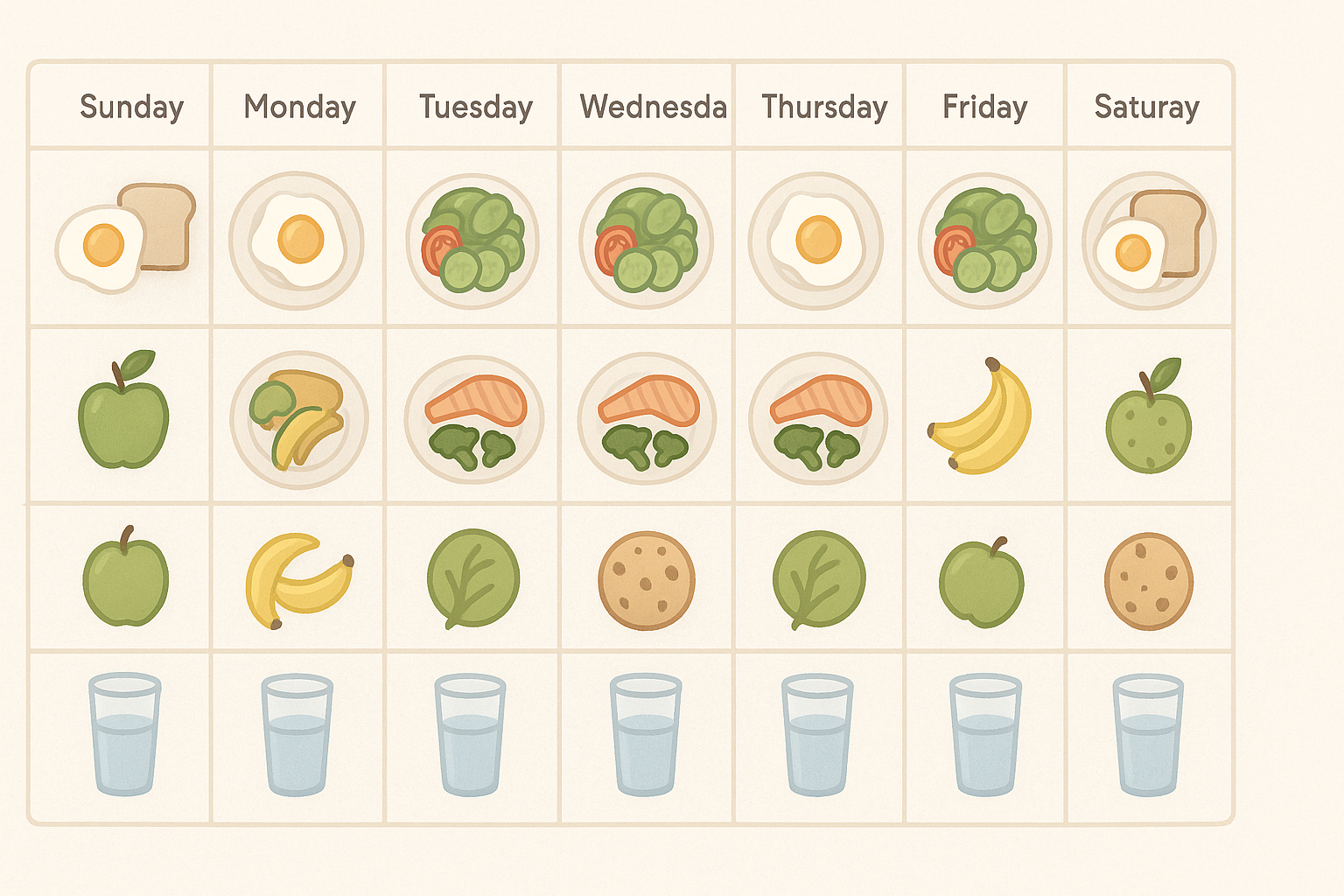
Task: Choose the Saturday column header
Action: tap(1147, 107)
